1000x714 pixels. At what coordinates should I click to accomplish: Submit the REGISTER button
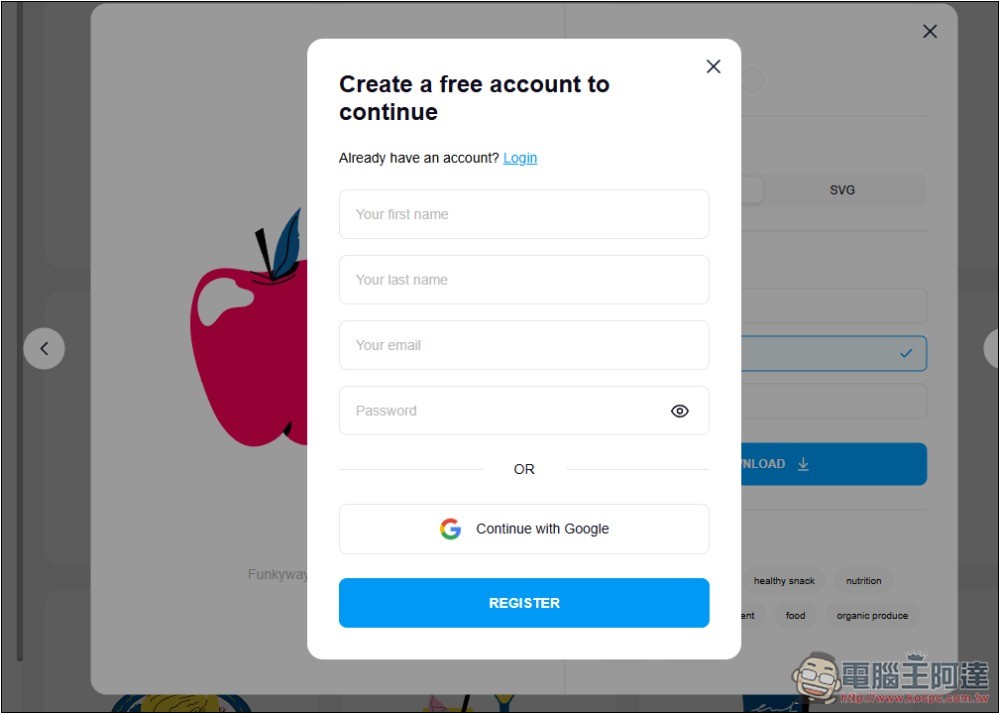[x=524, y=603]
